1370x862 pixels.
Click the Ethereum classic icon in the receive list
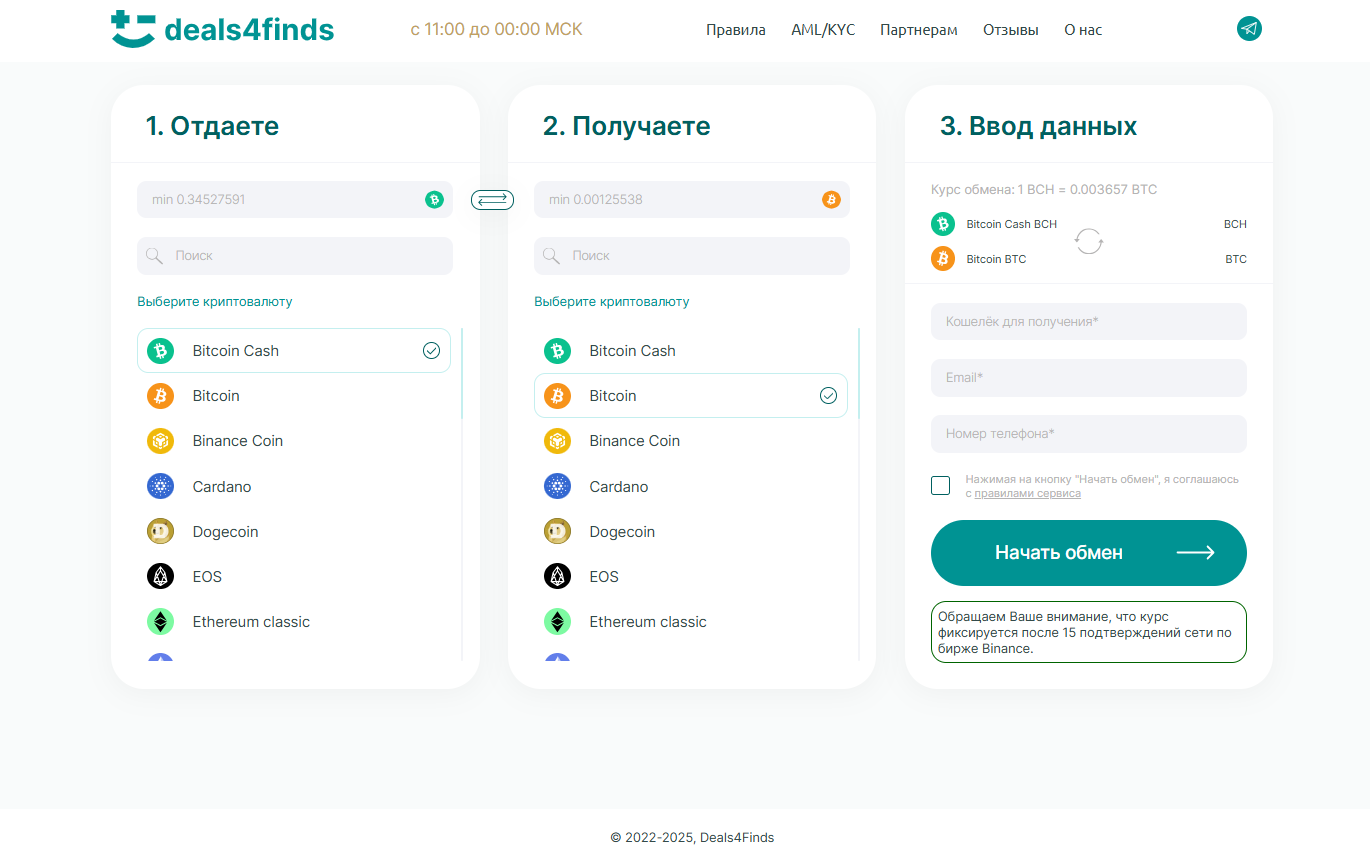tap(557, 622)
